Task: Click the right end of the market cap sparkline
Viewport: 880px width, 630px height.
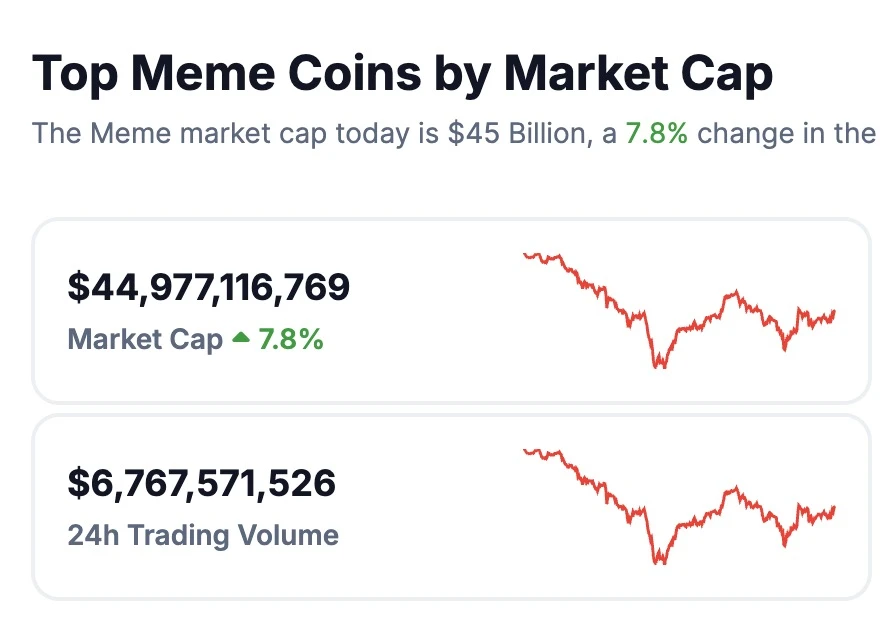Action: coord(833,312)
